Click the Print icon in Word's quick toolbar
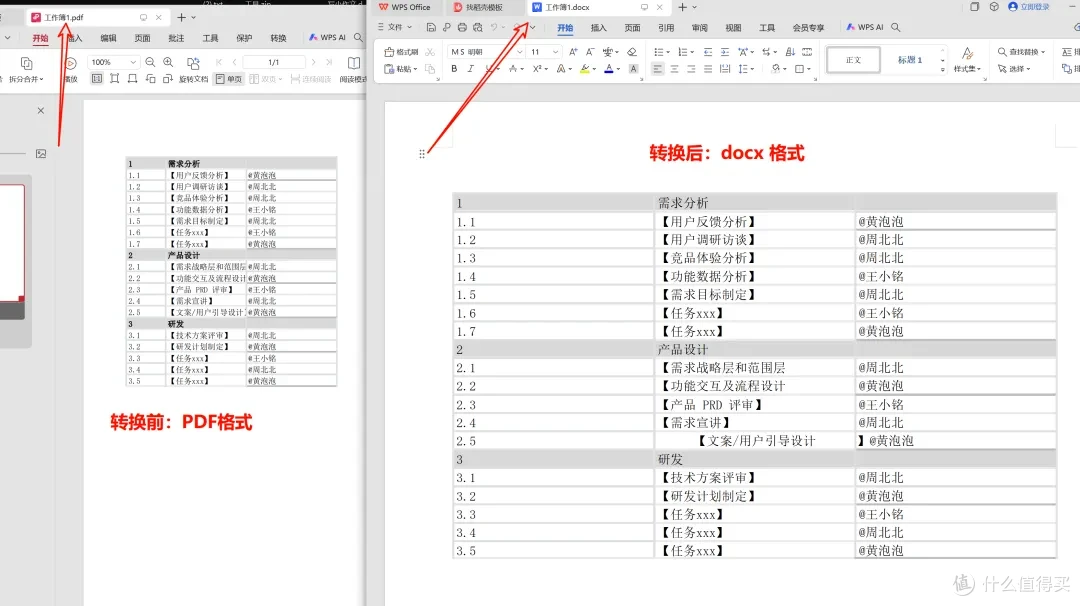The height and width of the screenshot is (606, 1080). [x=462, y=28]
